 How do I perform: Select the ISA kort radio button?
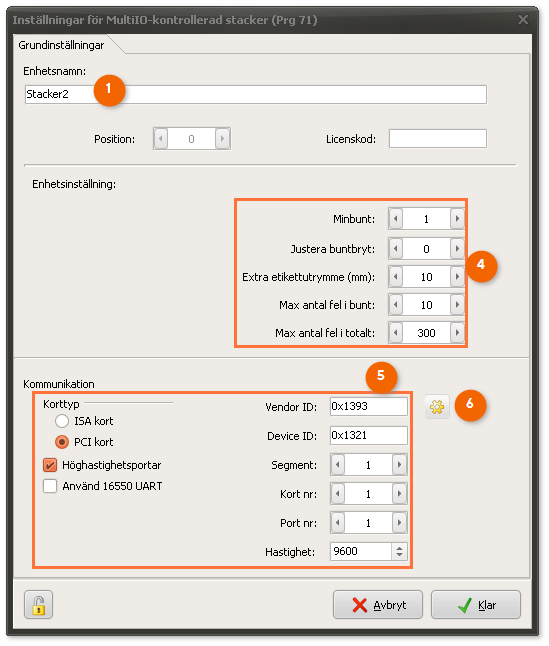click(62, 421)
